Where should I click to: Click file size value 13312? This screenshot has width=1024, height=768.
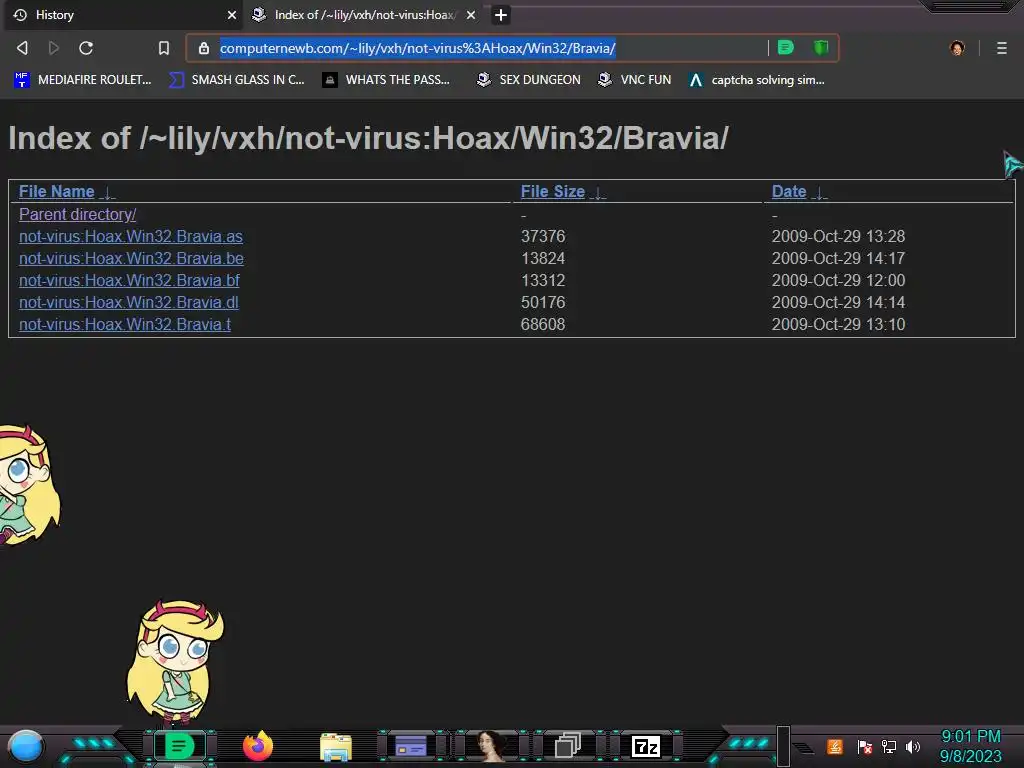tap(543, 281)
